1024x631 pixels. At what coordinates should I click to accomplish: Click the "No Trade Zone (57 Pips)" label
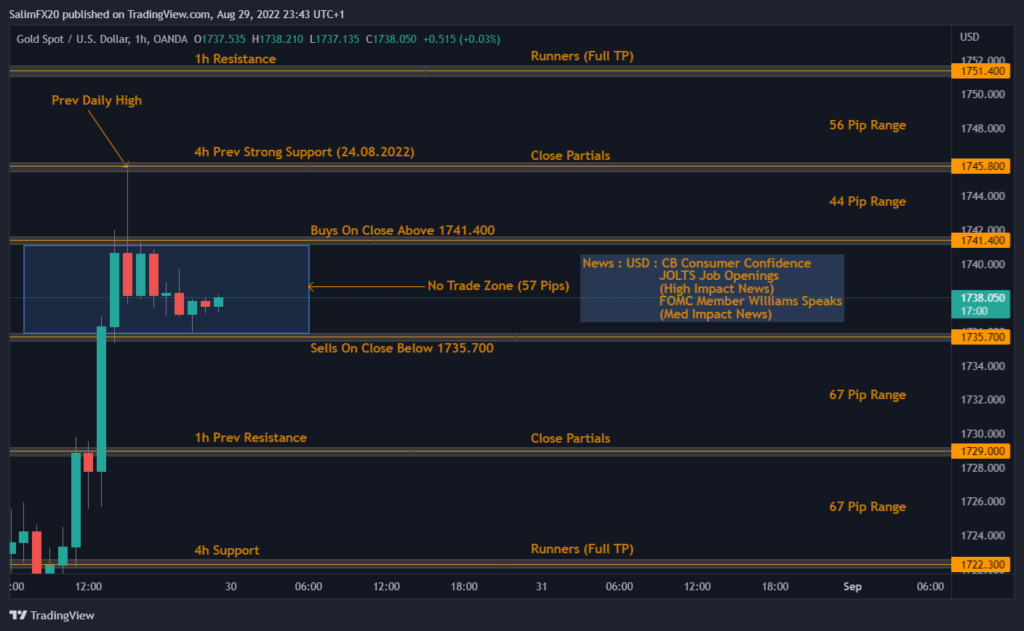(497, 286)
